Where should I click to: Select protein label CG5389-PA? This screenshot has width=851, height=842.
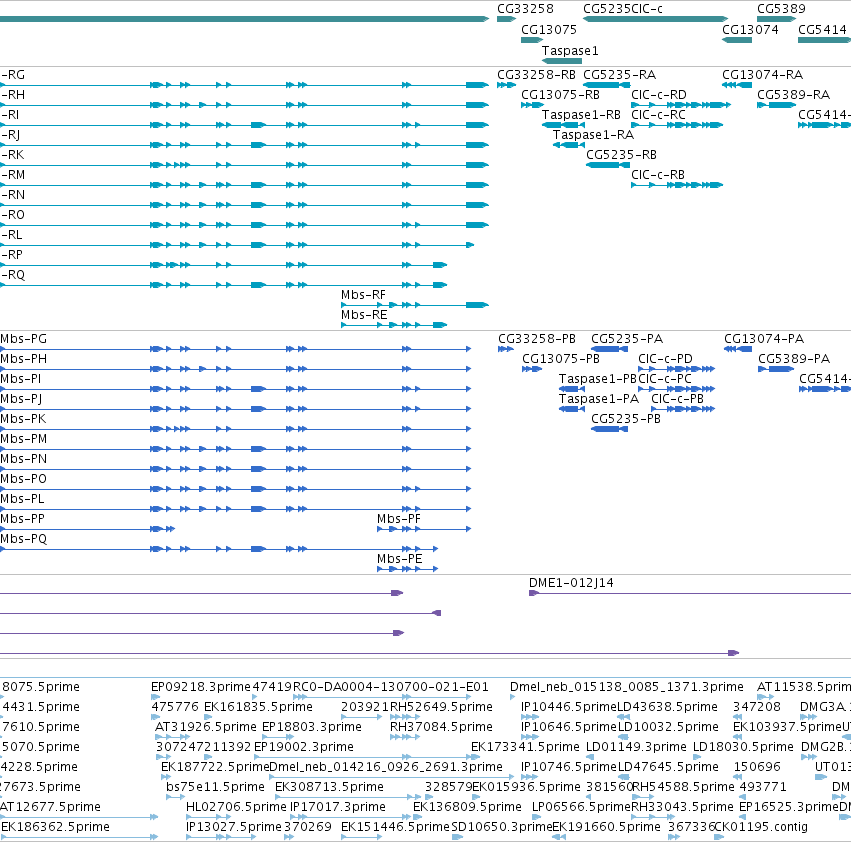[x=794, y=359]
